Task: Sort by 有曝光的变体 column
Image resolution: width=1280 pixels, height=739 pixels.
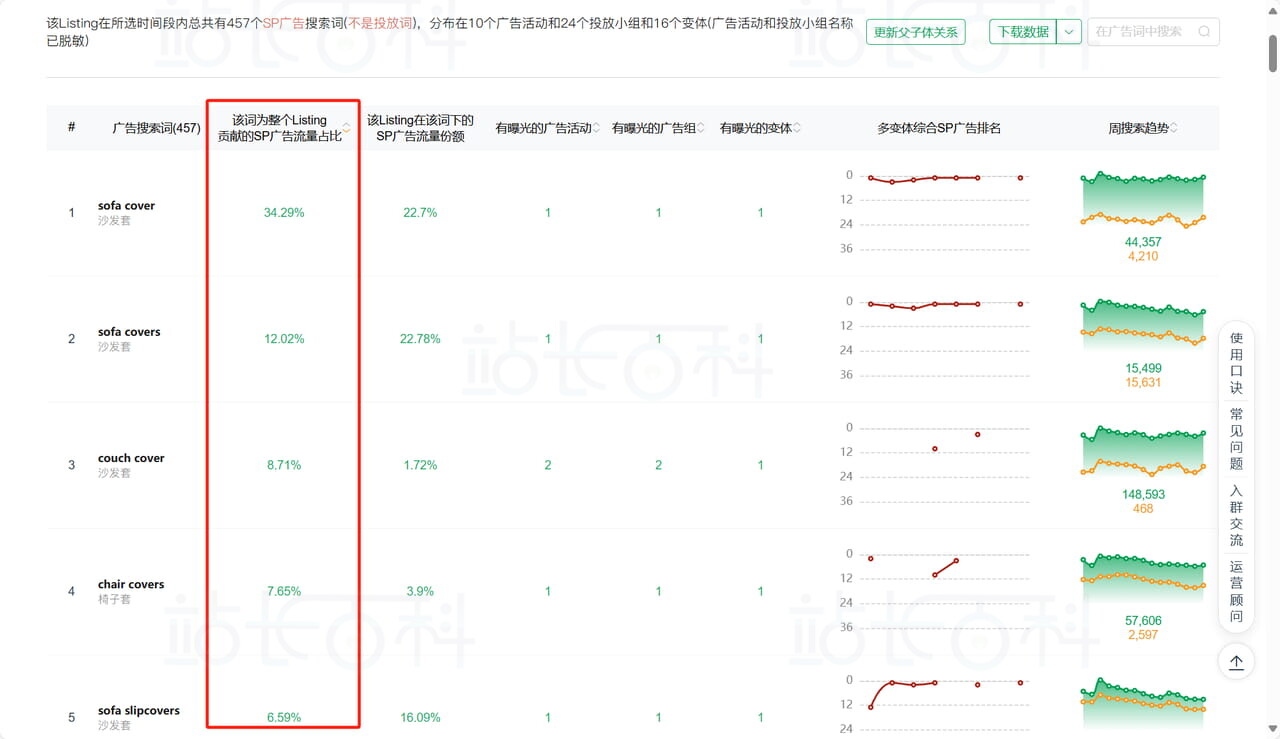Action: [x=797, y=128]
